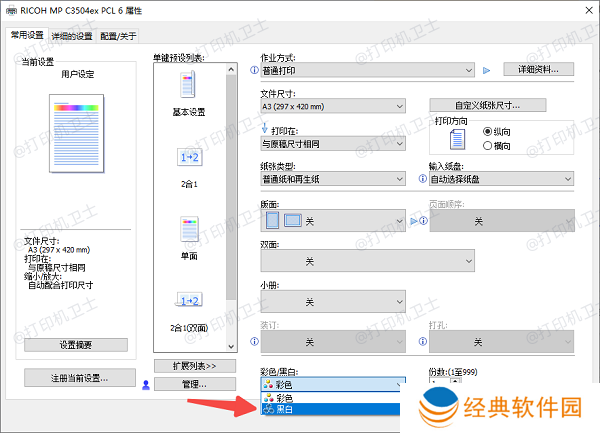Switch to 常用设置 tab
This screenshot has width=600, height=433.
tap(27, 35)
